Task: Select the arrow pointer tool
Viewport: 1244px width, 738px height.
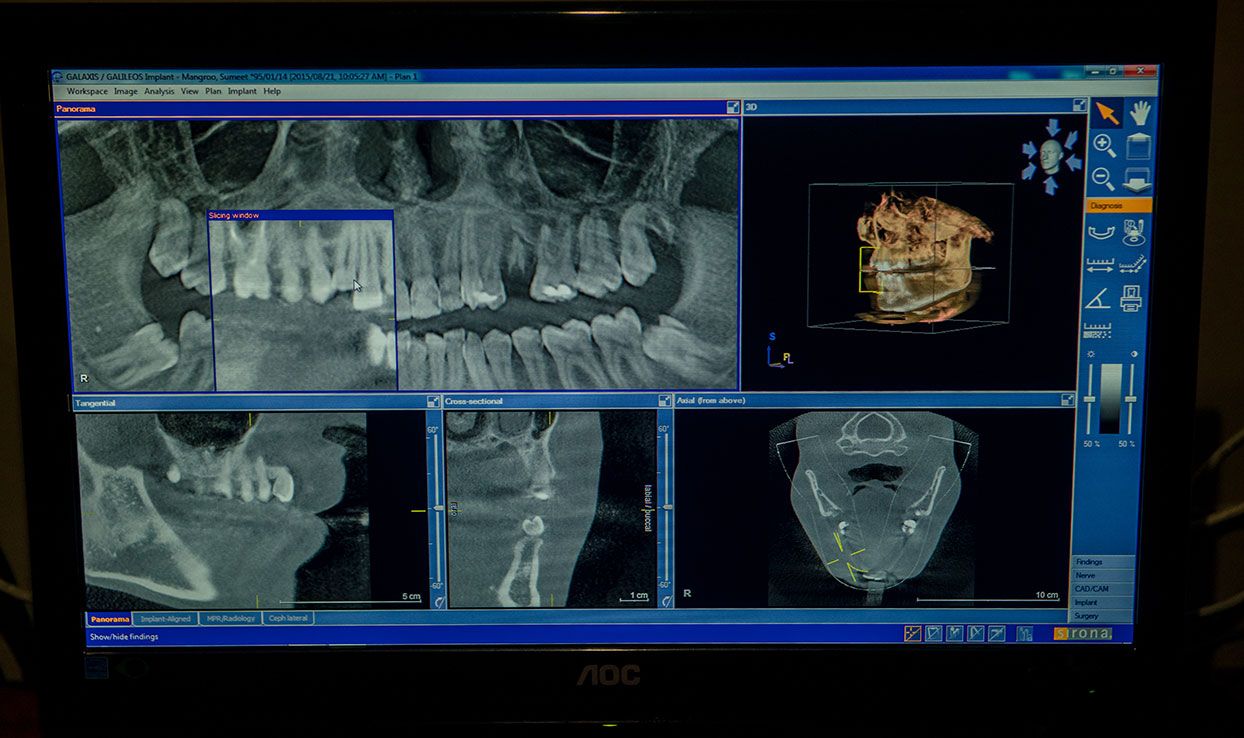Action: (1106, 113)
